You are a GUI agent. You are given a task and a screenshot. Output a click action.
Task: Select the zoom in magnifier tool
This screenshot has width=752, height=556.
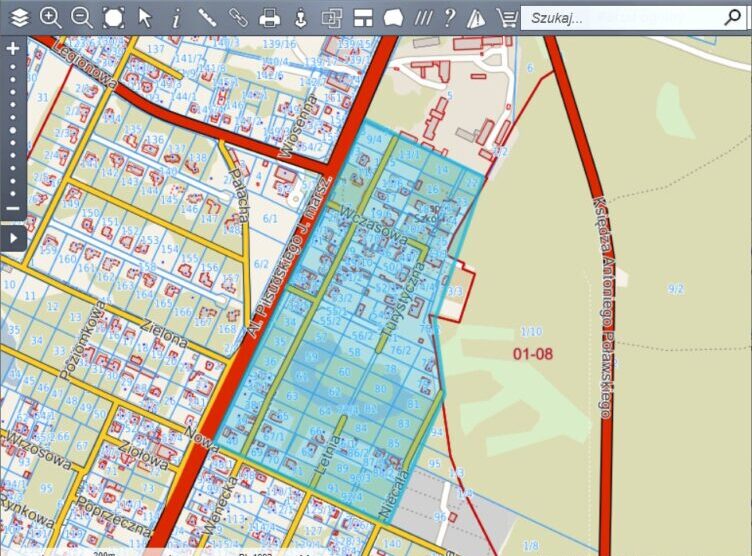coord(50,17)
